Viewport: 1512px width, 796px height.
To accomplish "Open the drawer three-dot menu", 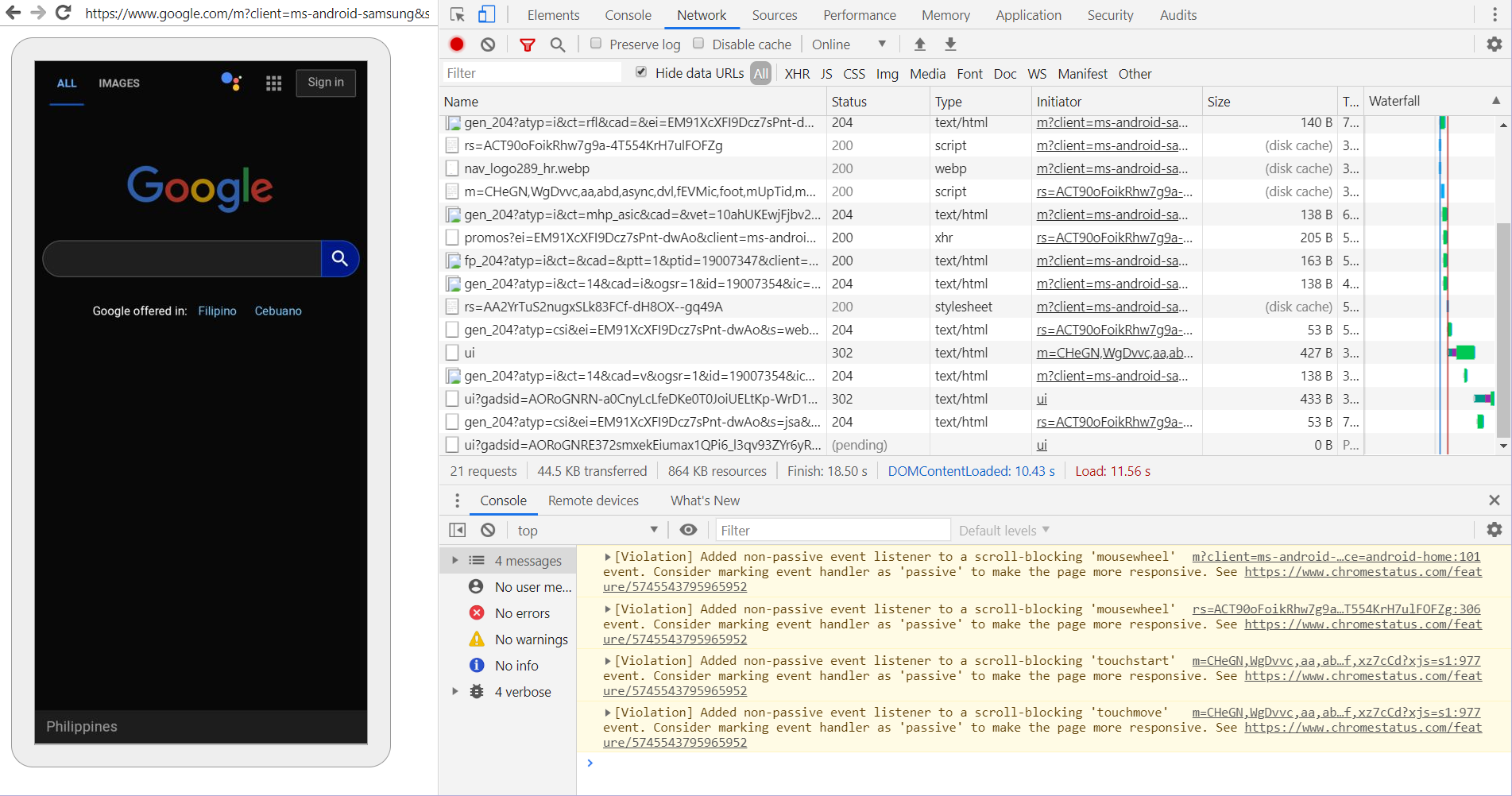I will [x=457, y=500].
